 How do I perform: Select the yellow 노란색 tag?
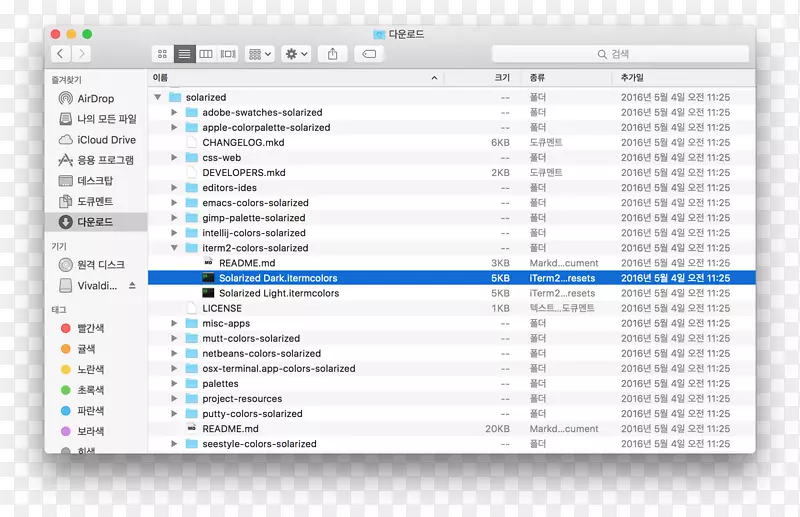click(83, 369)
